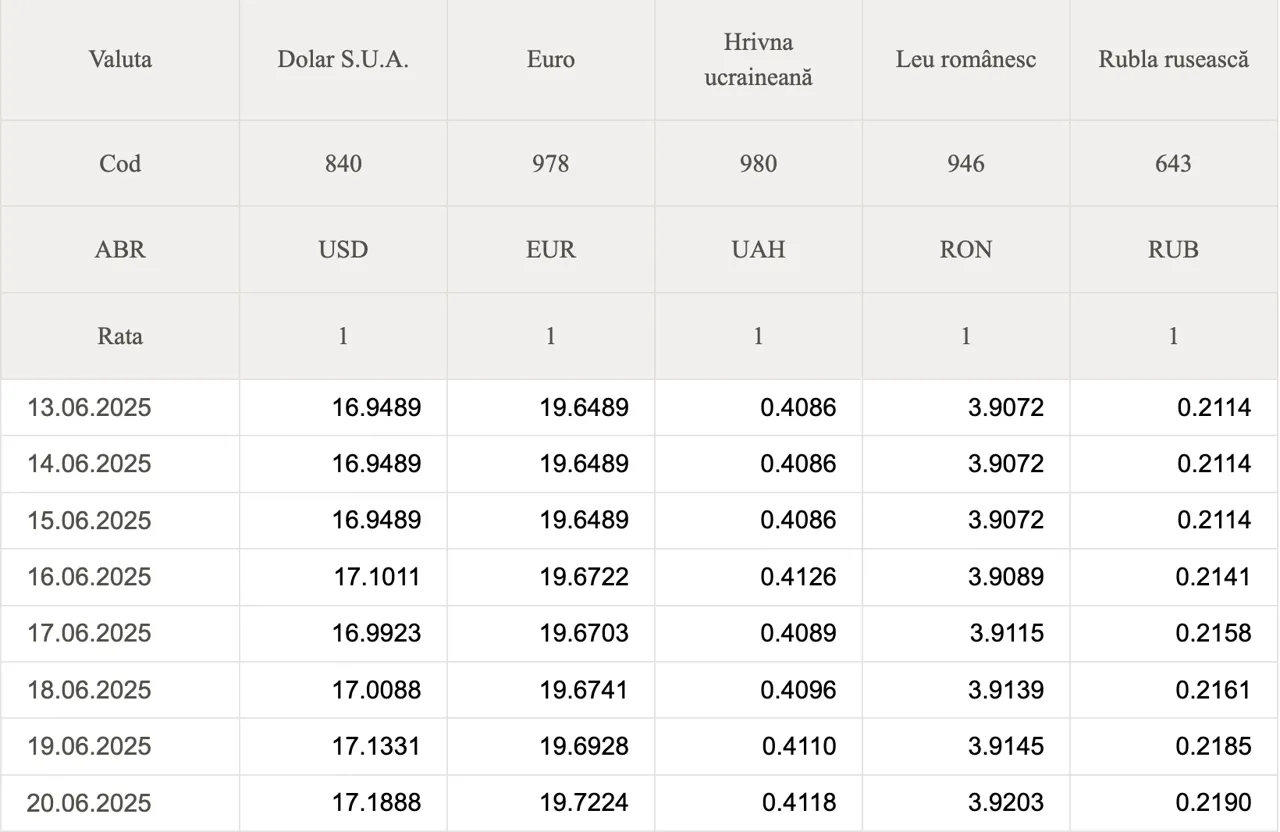Viewport: 1280px width, 832px height.
Task: Click the RON rate 3.9203
Action: pyautogui.click(x=1006, y=803)
